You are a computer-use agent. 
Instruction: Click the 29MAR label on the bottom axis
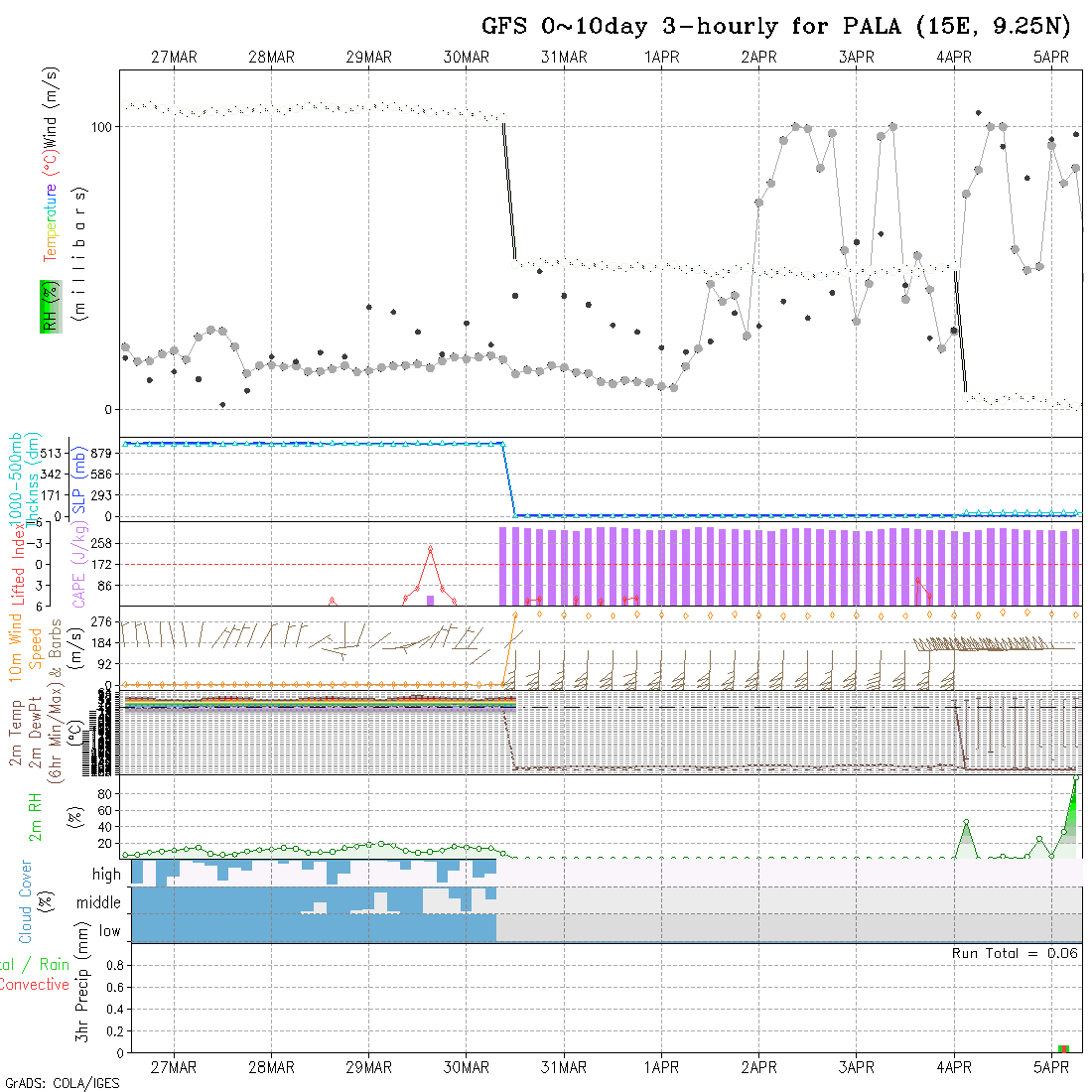[369, 1067]
